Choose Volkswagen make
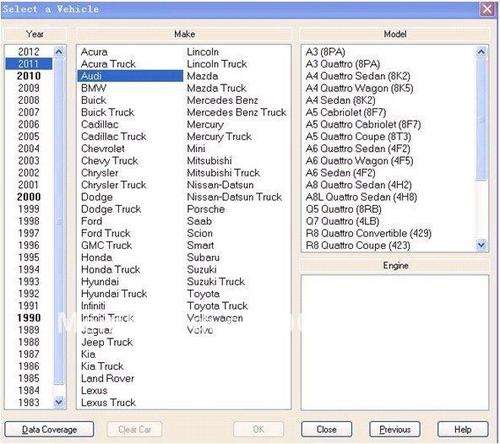The image size is (500, 444). pos(215,318)
